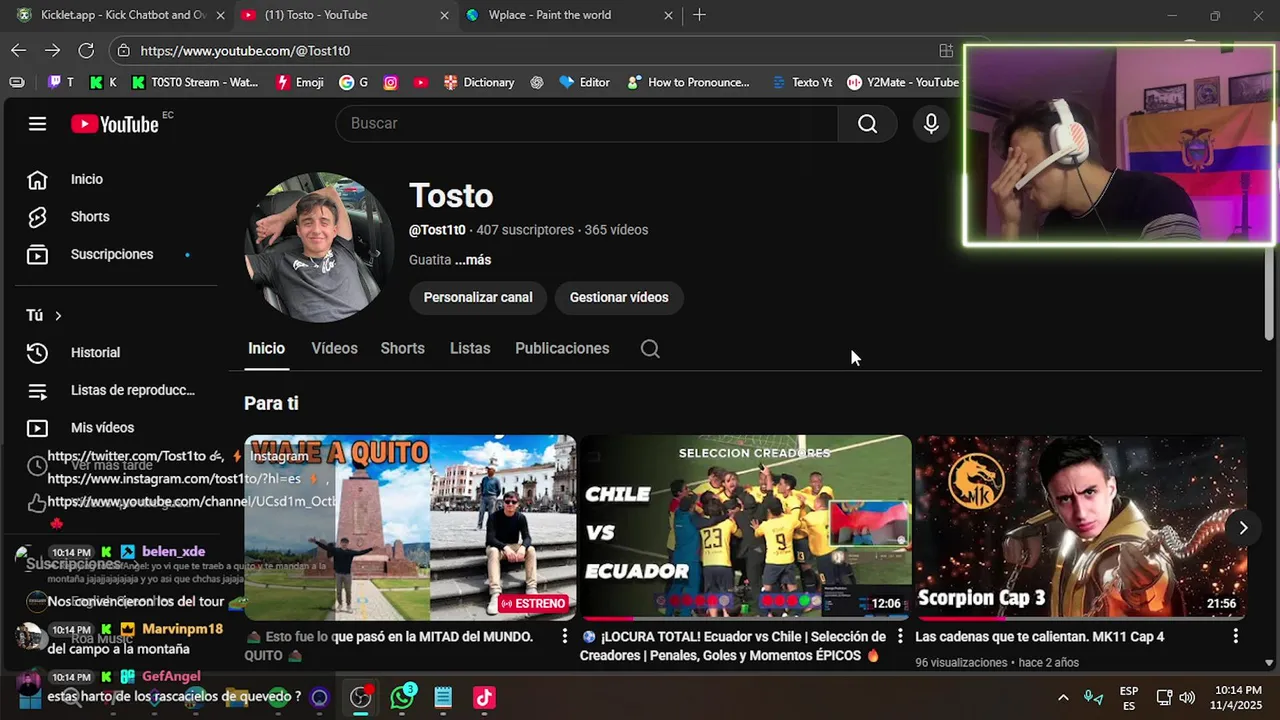
Task: Click the search magnifier button
Action: point(867,123)
